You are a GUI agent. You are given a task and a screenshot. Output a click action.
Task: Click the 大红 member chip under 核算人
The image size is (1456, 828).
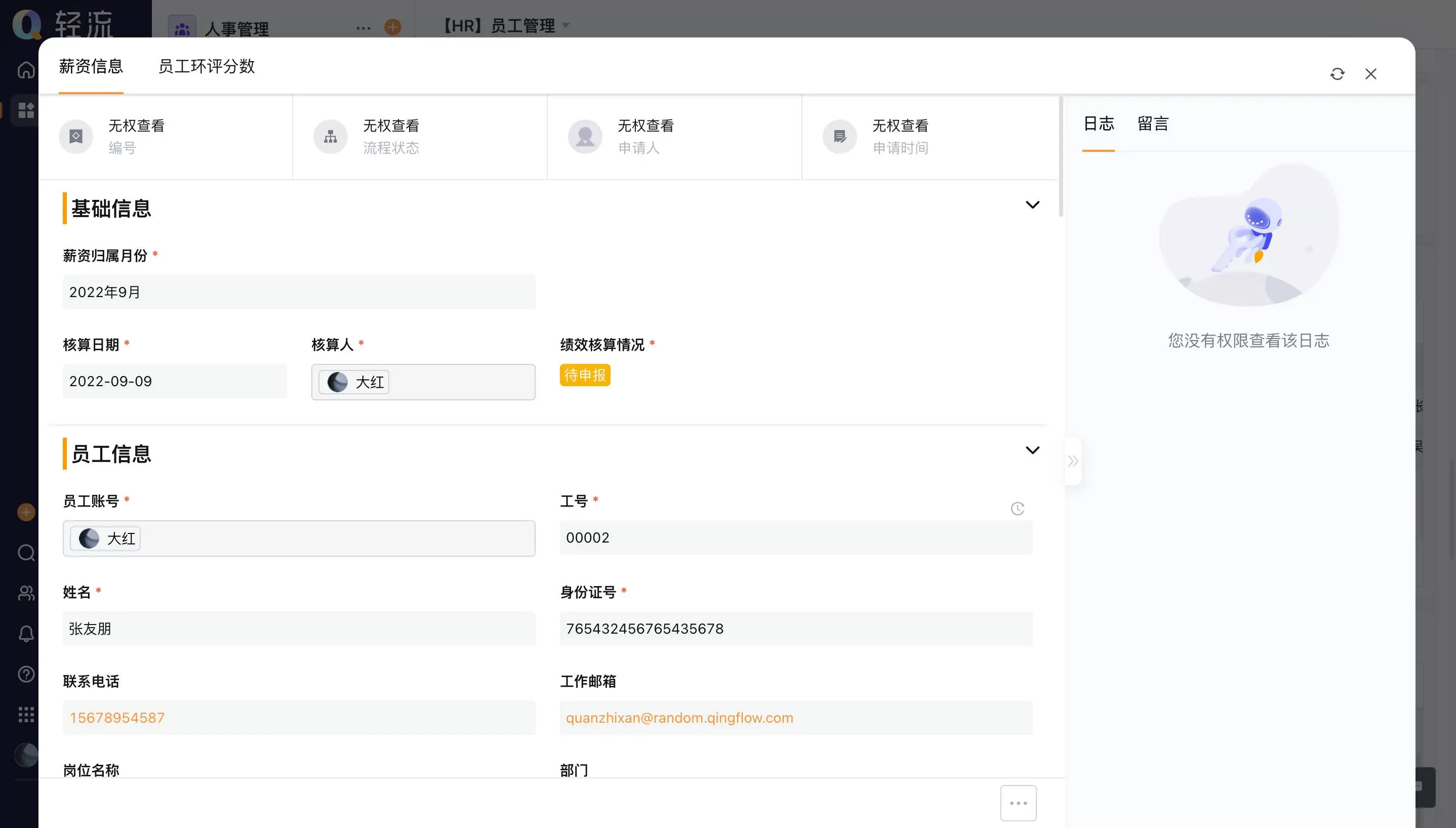[x=354, y=382]
